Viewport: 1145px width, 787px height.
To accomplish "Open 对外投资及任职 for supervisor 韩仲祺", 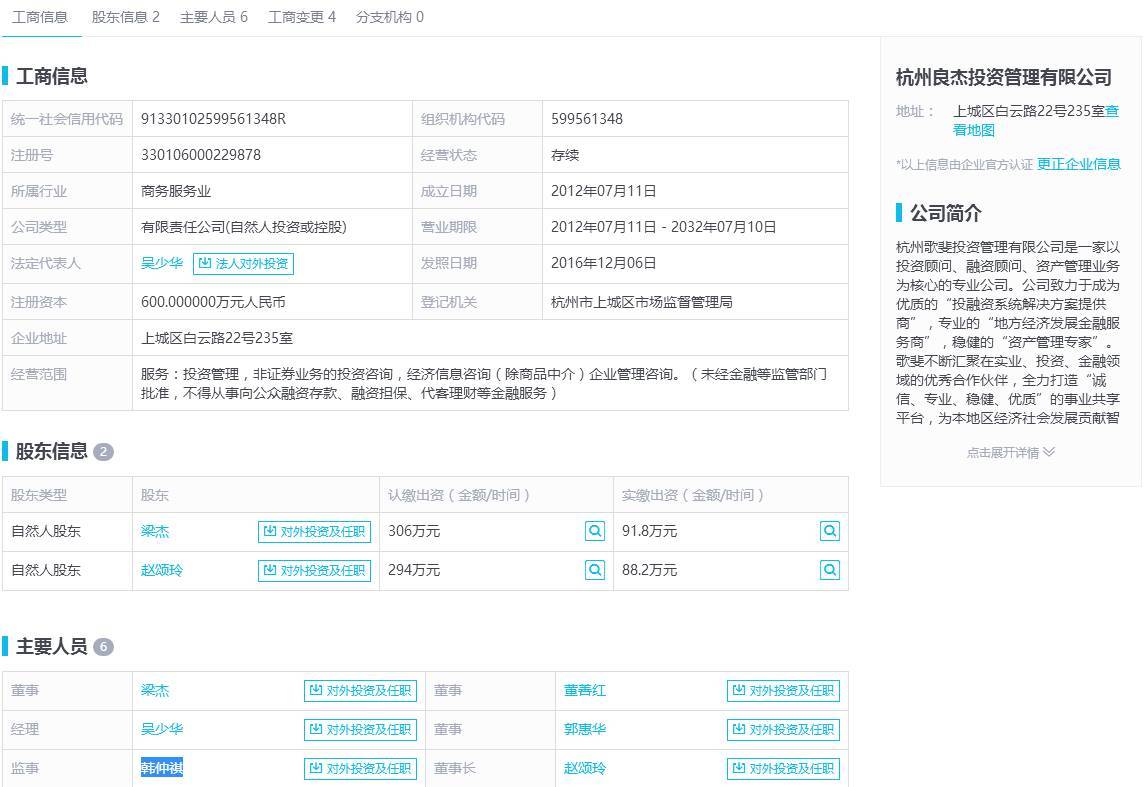I will click(360, 769).
